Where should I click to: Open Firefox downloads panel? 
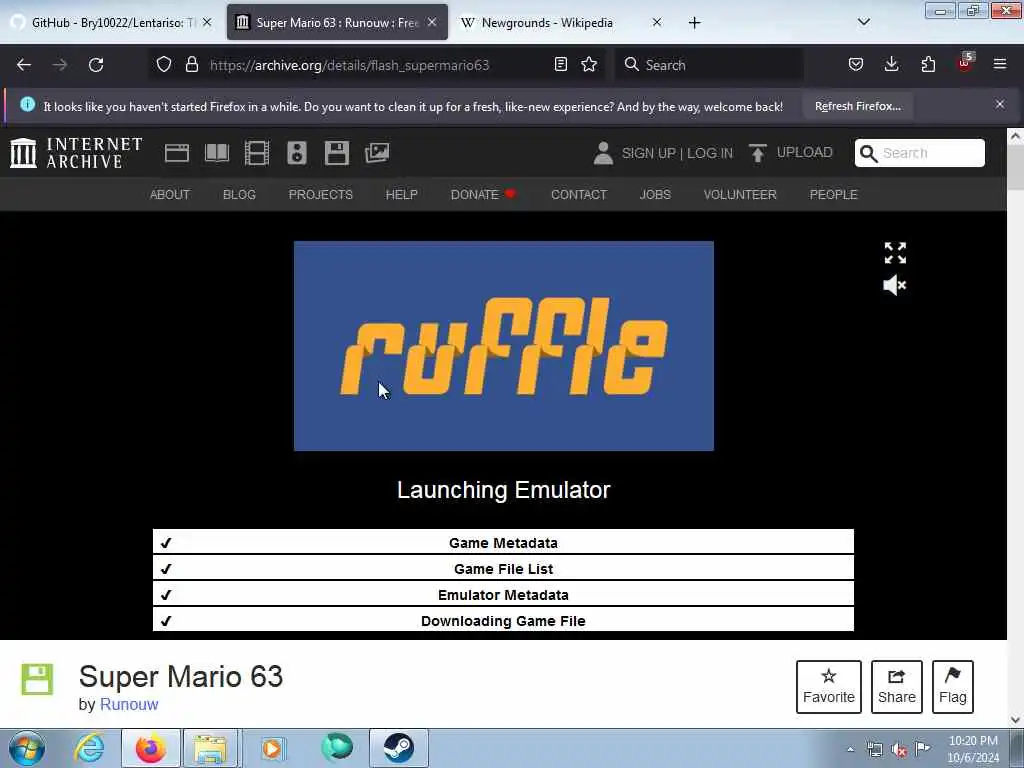[x=891, y=64]
